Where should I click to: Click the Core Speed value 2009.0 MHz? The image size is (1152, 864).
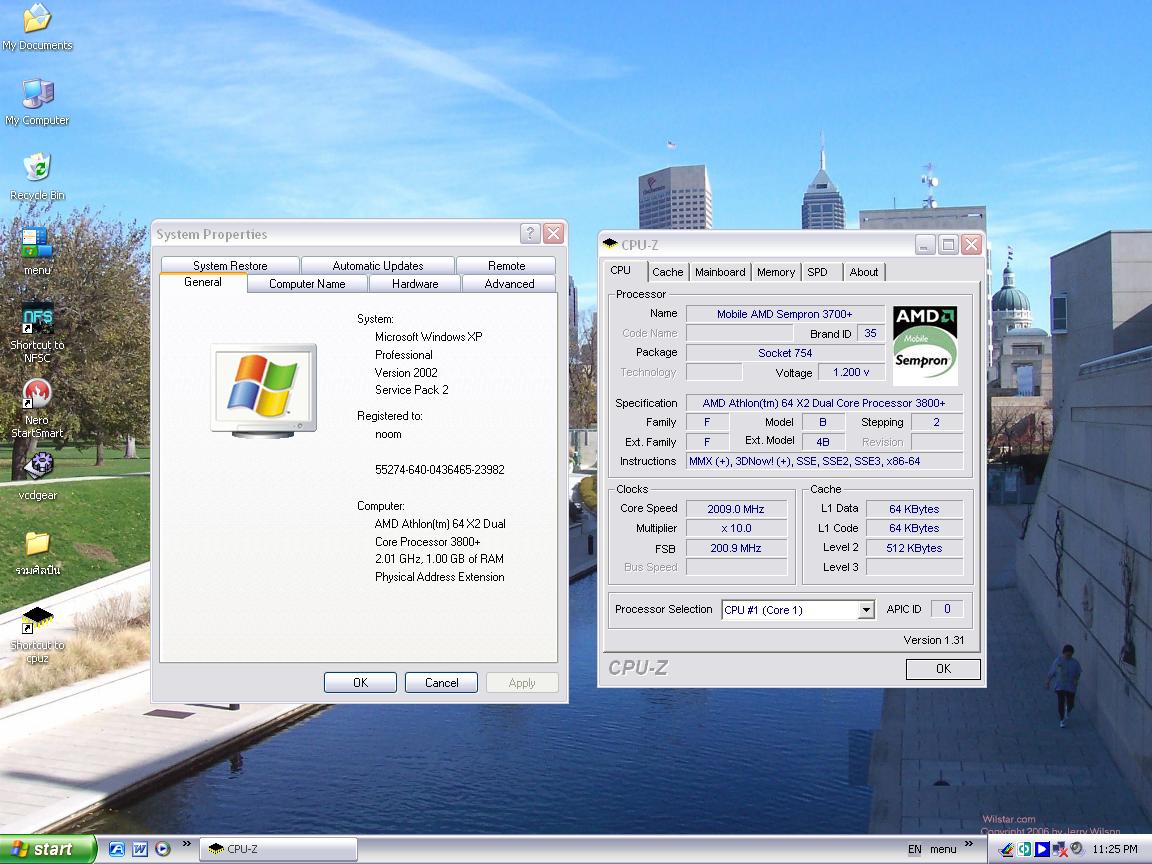(735, 508)
